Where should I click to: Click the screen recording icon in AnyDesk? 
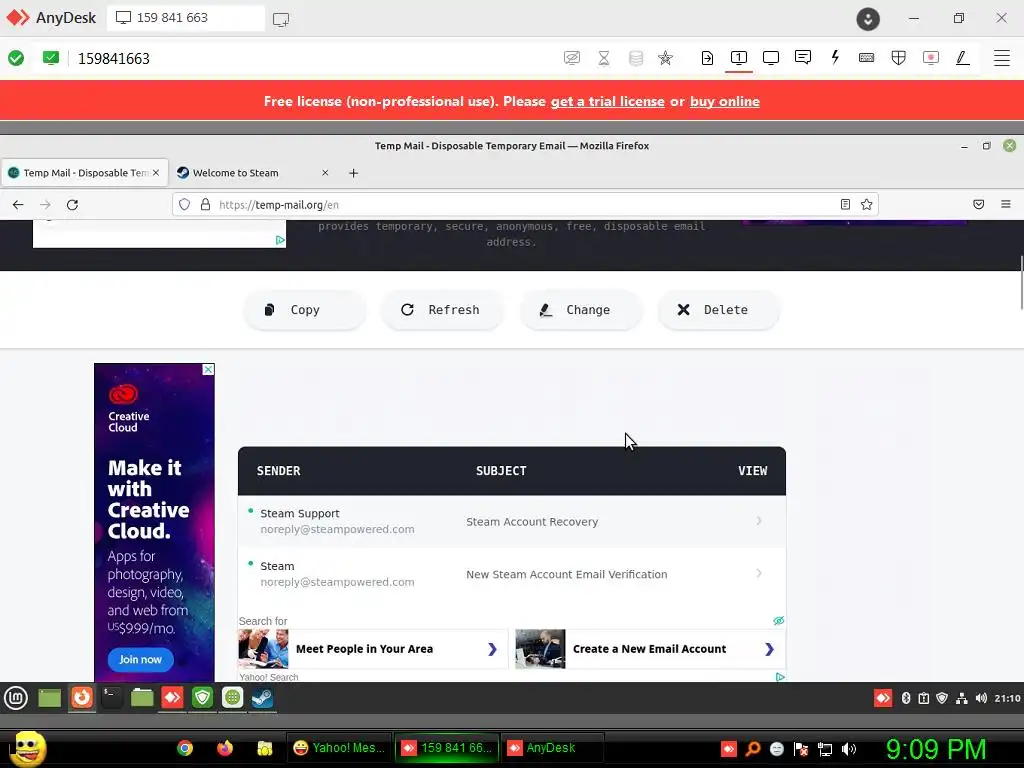[931, 58]
